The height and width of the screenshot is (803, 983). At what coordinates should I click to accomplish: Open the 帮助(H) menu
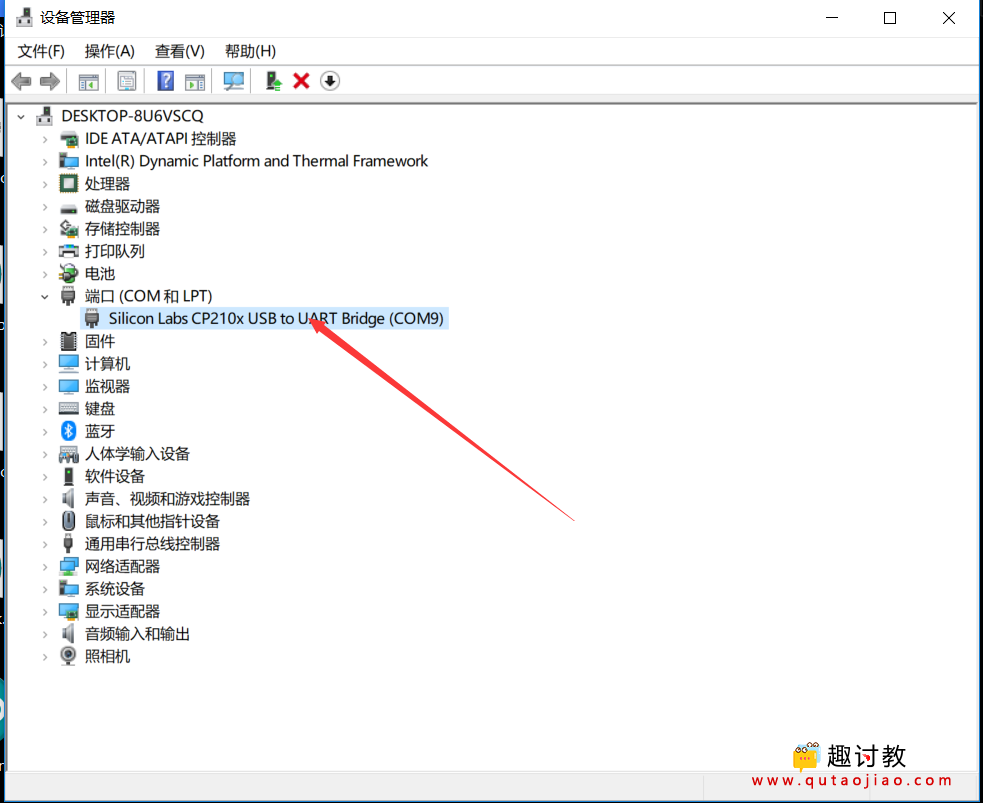[x=250, y=51]
